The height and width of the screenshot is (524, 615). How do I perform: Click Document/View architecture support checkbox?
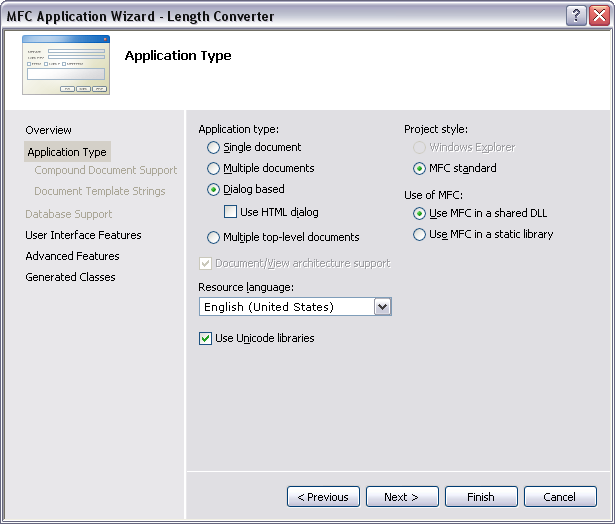(206, 263)
